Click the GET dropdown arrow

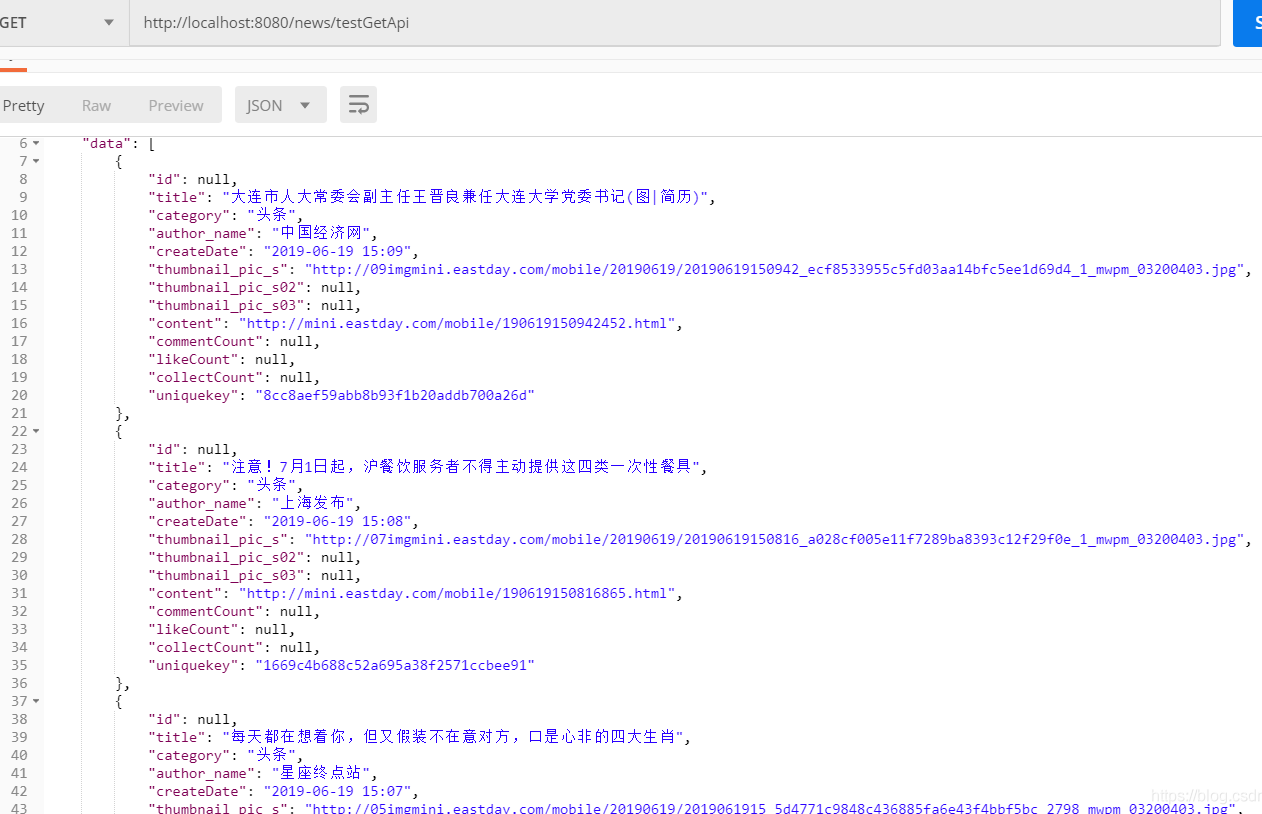tap(108, 22)
